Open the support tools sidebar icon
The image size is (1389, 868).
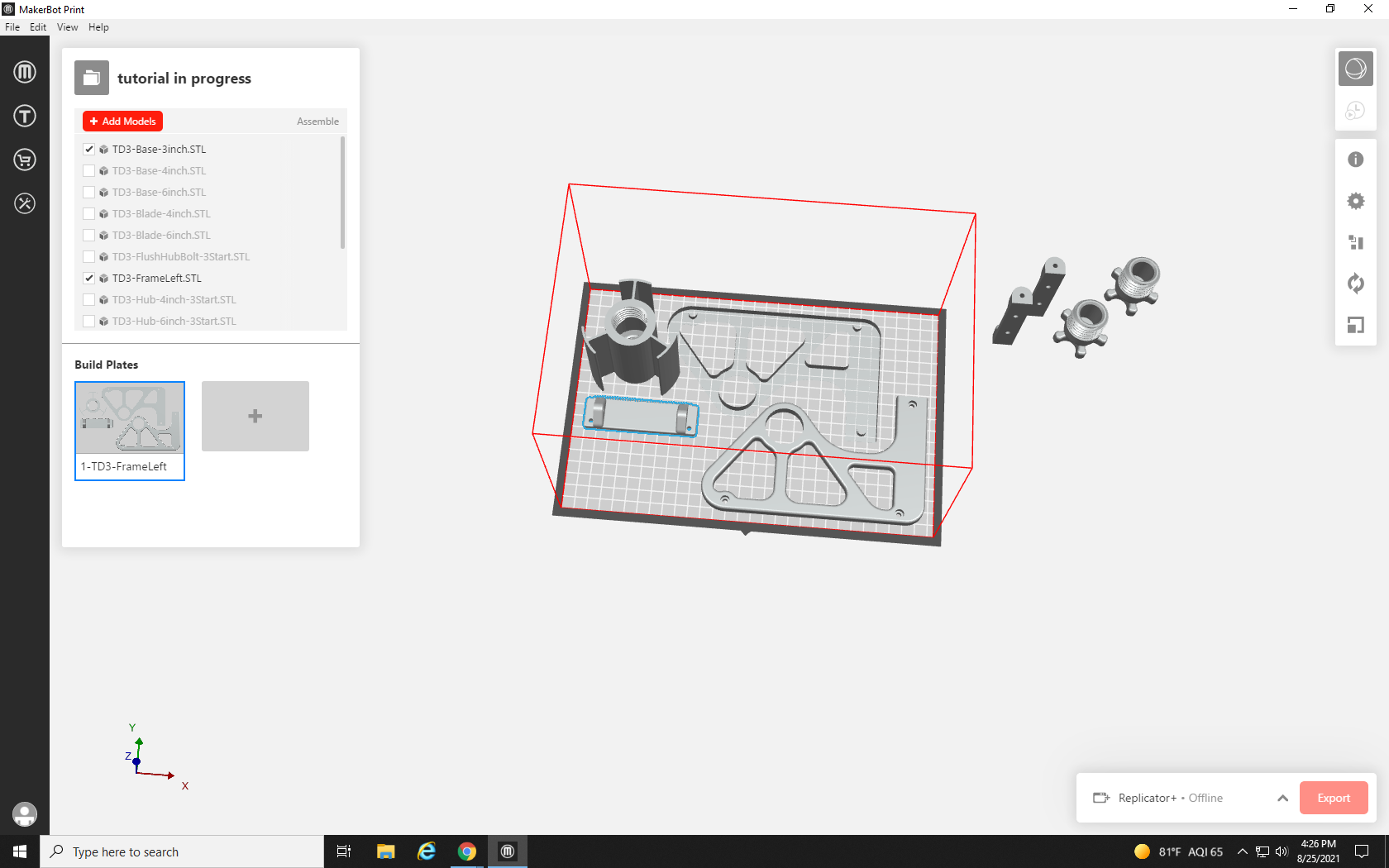[x=25, y=203]
